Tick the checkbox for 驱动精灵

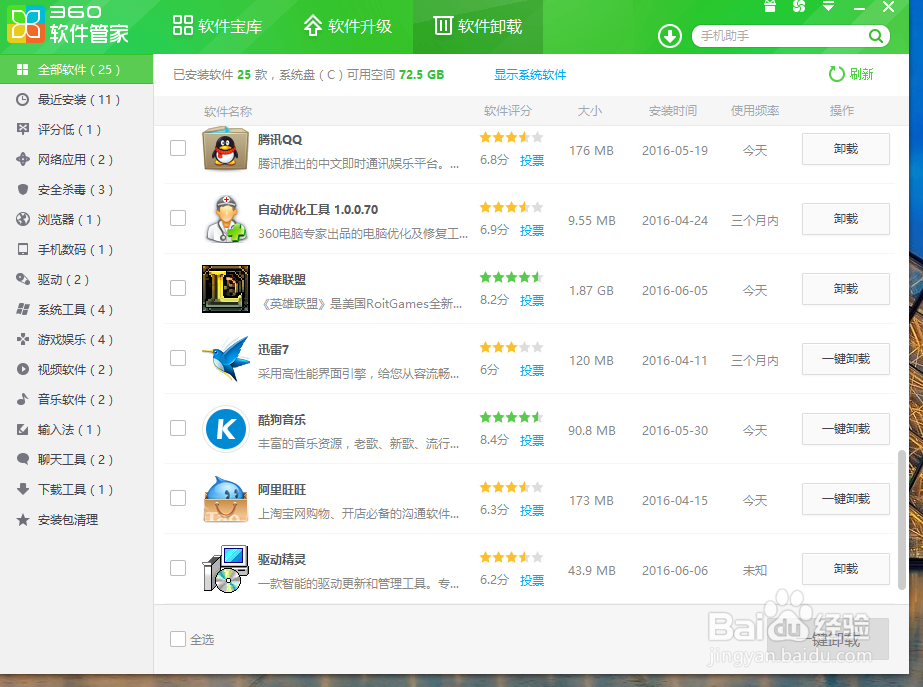pyautogui.click(x=178, y=568)
